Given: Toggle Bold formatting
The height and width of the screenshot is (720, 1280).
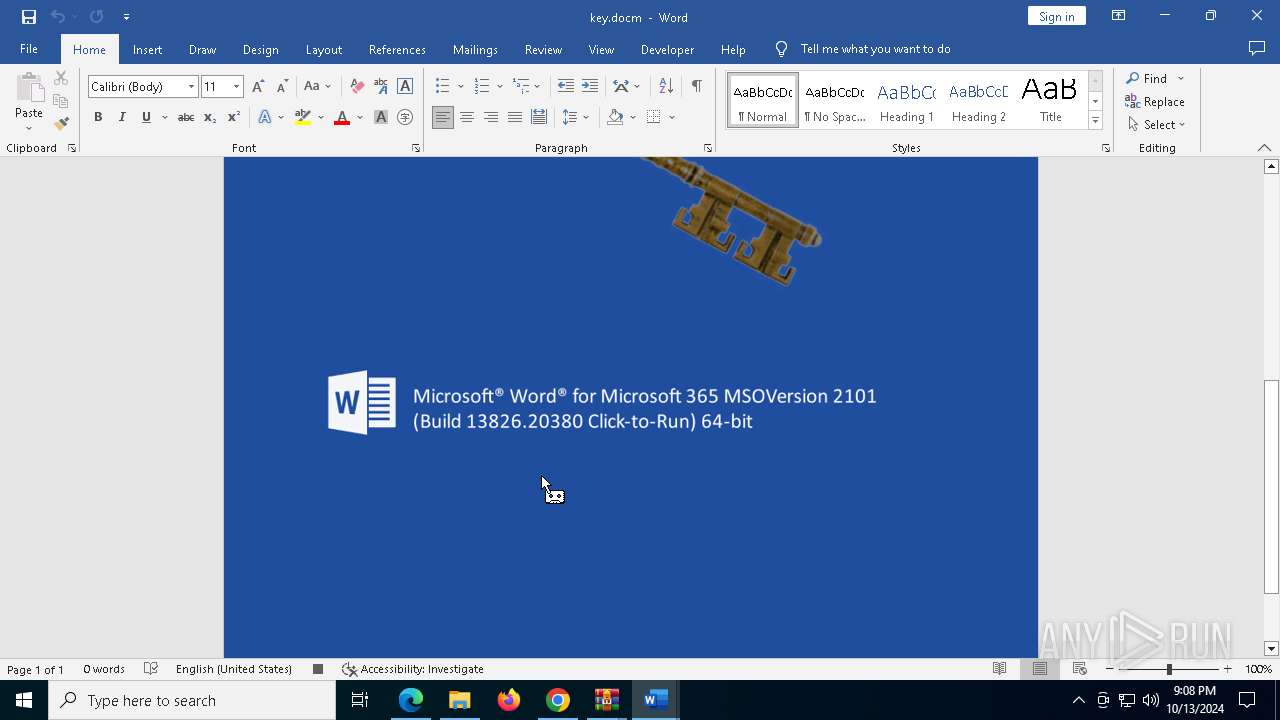Looking at the screenshot, I should [98, 117].
